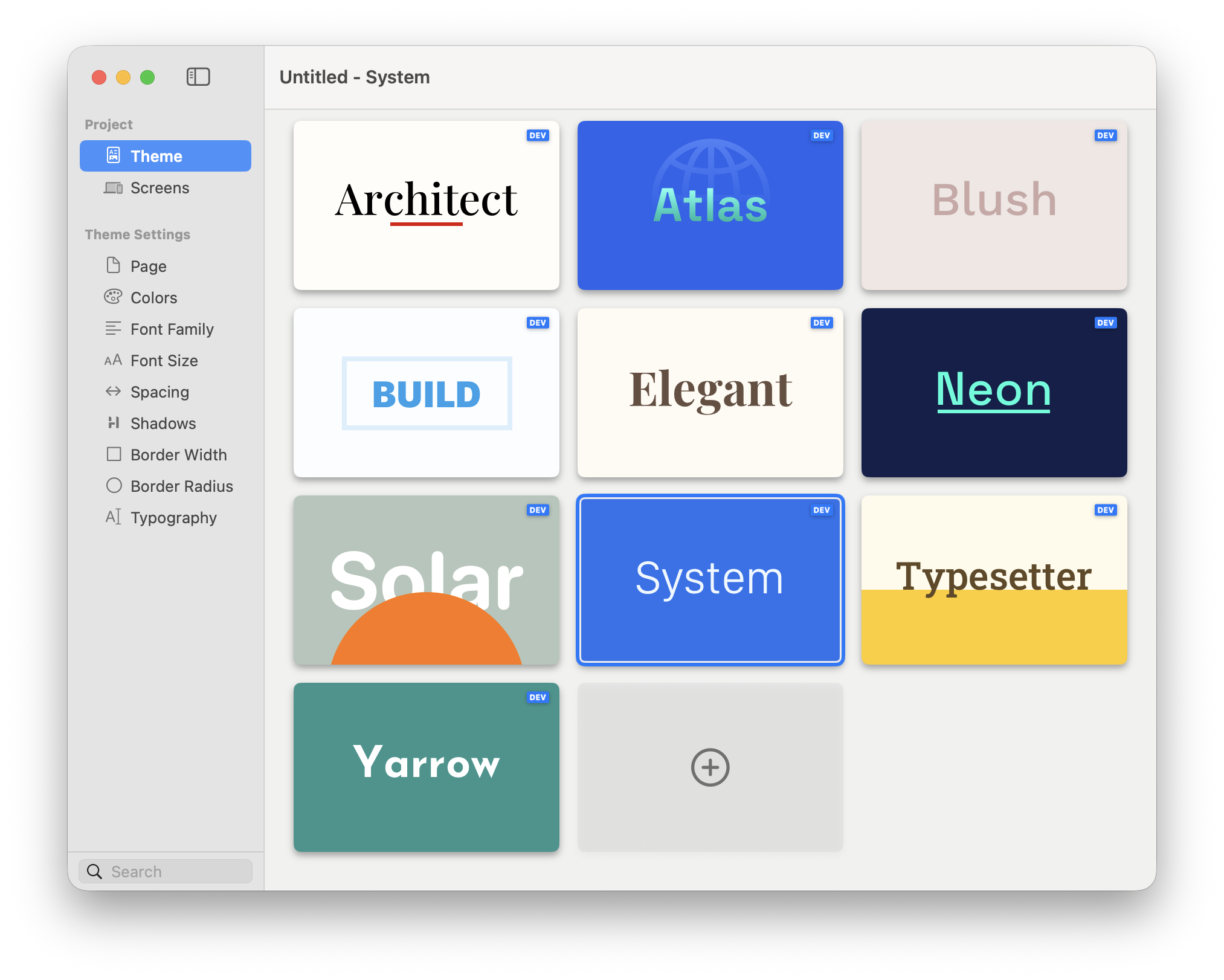Choose the Architect theme thumbnail
The image size is (1224, 980).
coord(426,205)
